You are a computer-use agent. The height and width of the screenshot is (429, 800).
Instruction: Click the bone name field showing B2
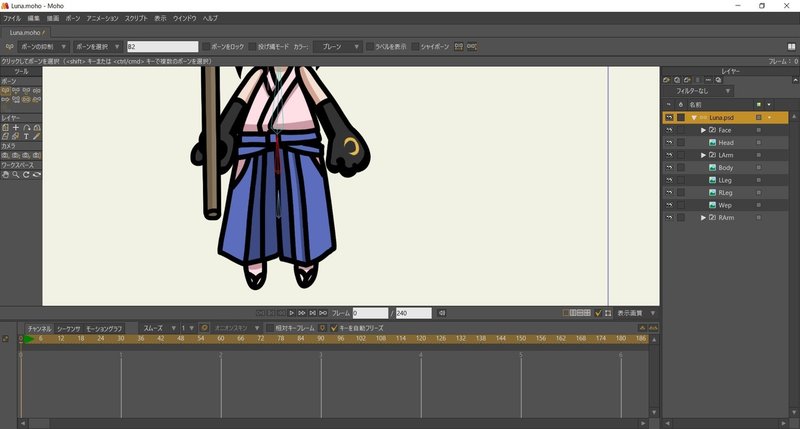tap(162, 46)
